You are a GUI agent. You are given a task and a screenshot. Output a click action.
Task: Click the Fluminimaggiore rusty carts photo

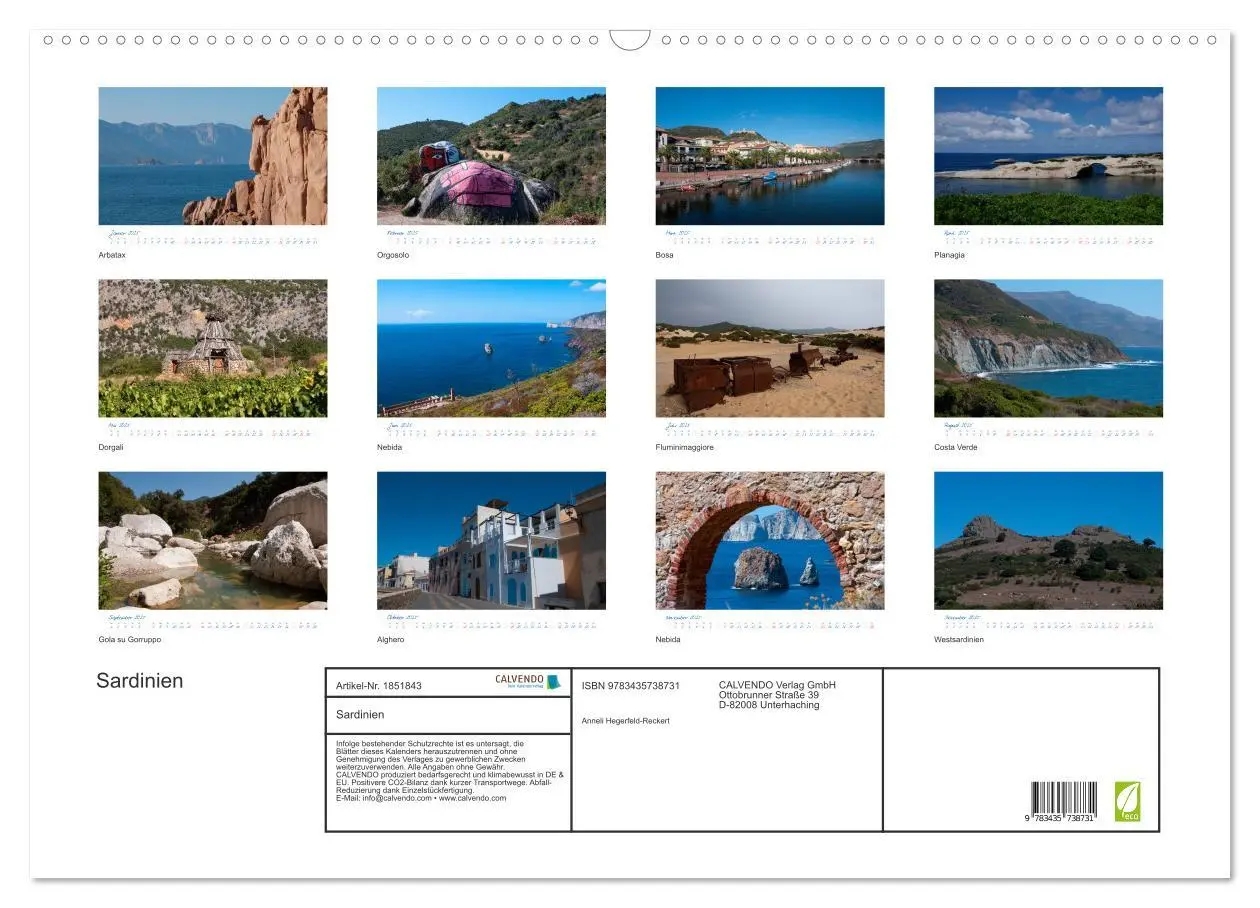coord(770,348)
